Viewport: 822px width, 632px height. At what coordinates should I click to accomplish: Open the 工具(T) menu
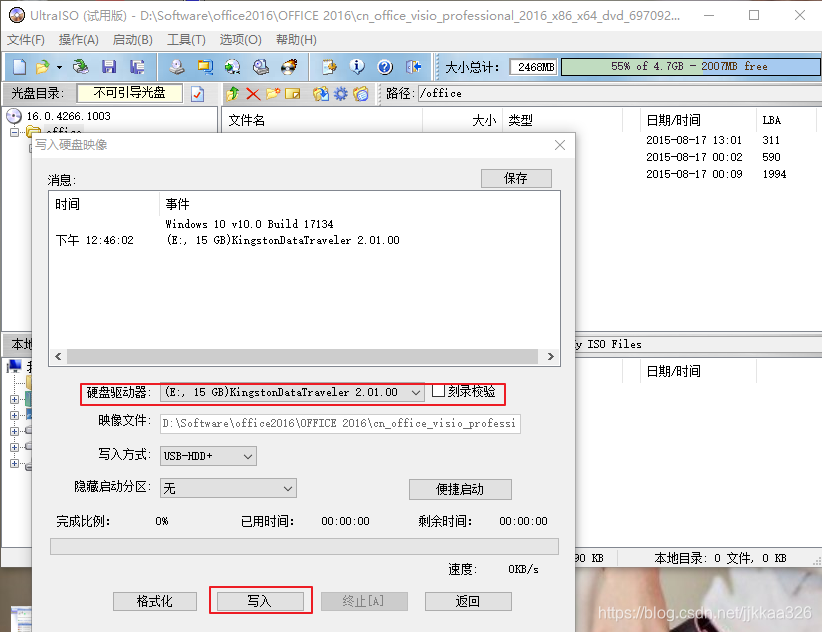(186, 40)
